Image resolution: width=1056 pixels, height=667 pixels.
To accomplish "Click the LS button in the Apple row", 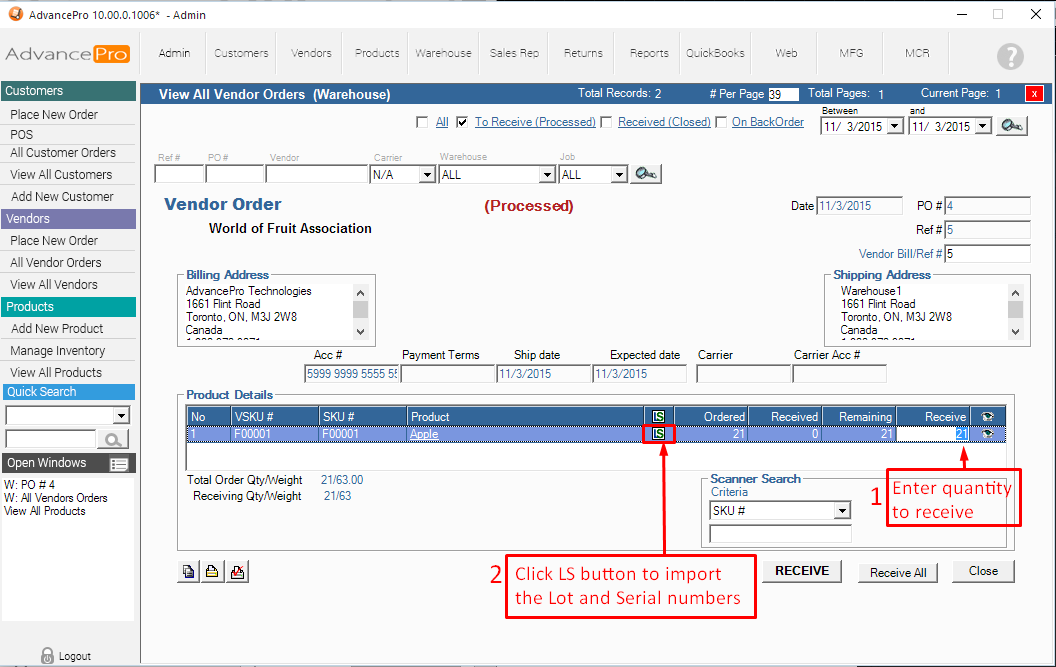I will tap(658, 434).
